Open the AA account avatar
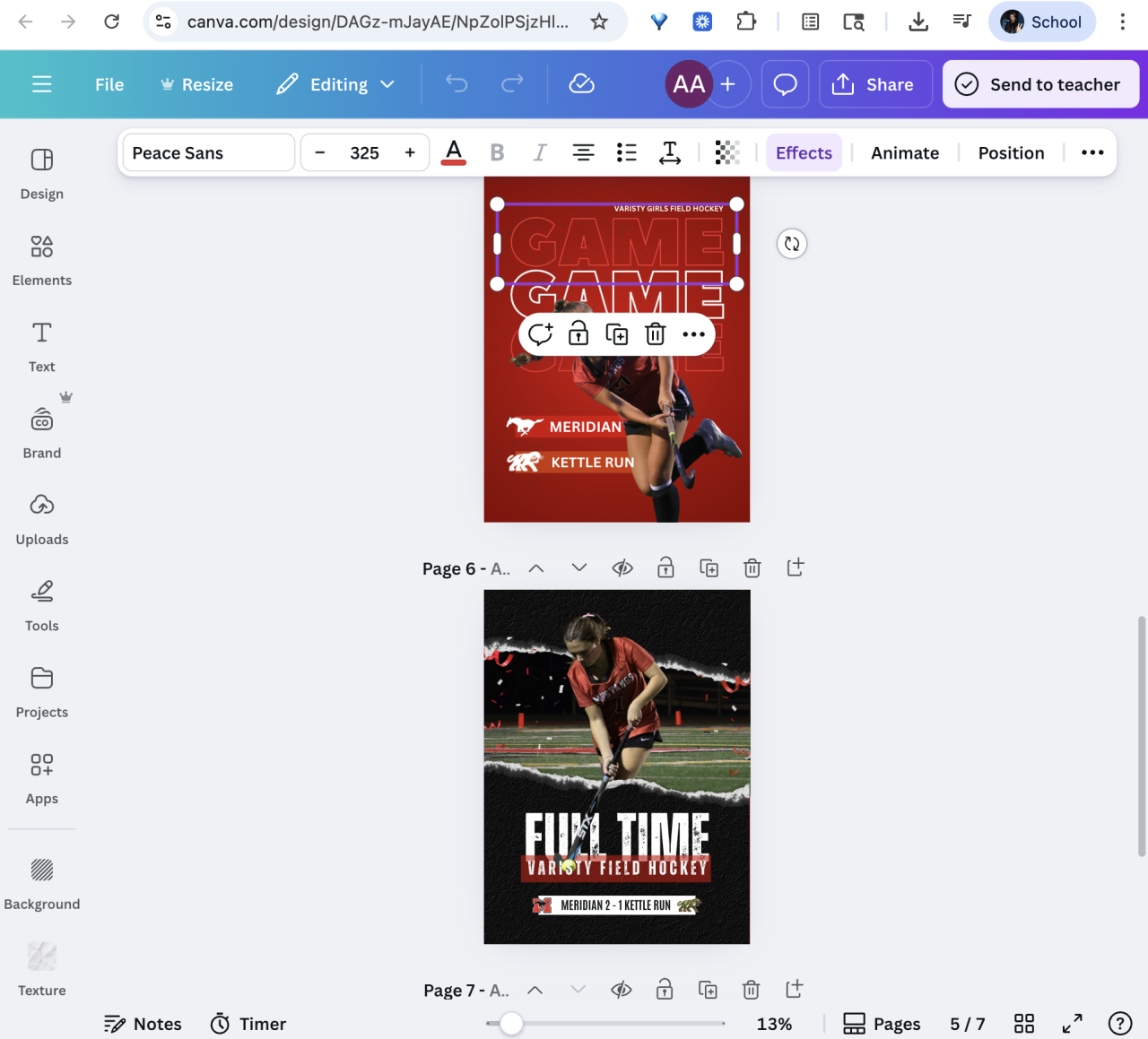This screenshot has width=1148, height=1039. [x=689, y=84]
